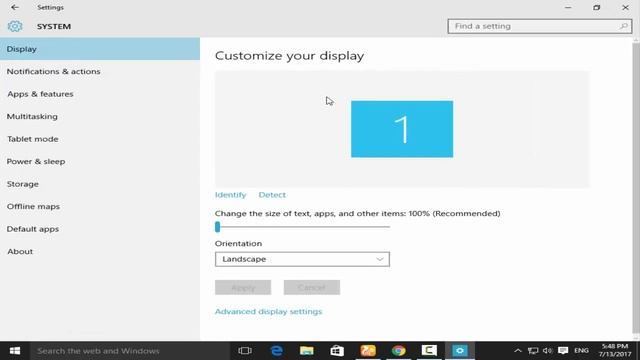The image size is (640, 360).
Task: Open the Windows Start menu
Action: coord(15,351)
